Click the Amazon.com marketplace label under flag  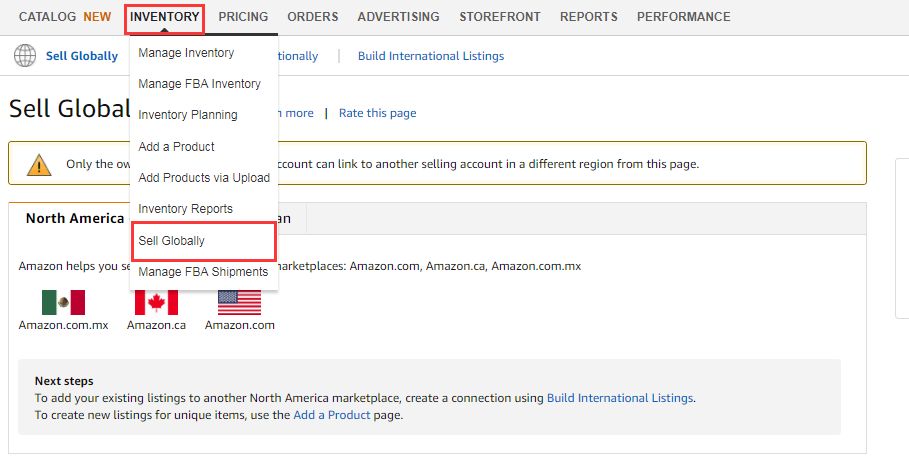point(239,325)
